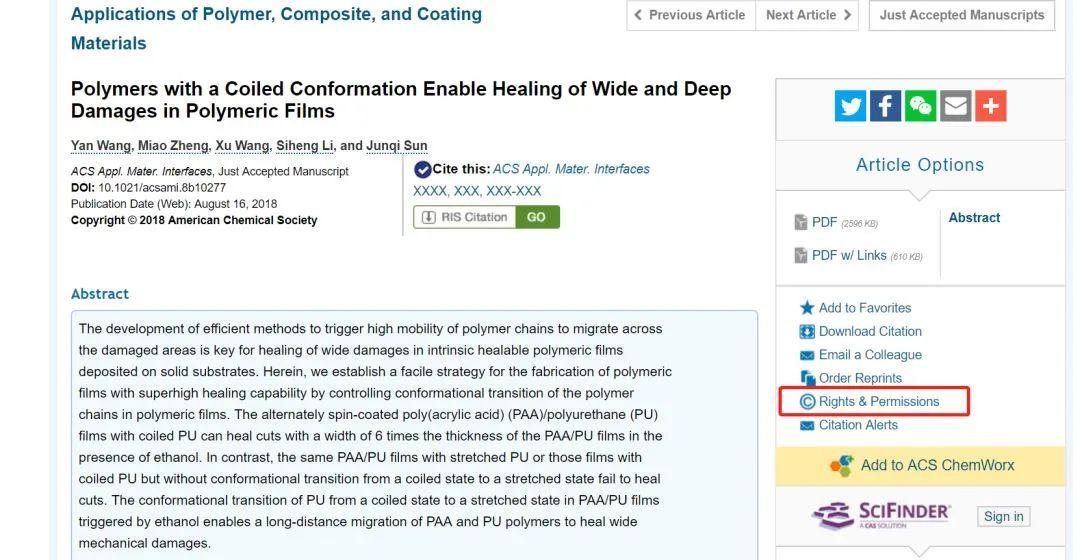Open PDF w/ Links version
Screen dimensions: 1080x560
tap(848, 255)
